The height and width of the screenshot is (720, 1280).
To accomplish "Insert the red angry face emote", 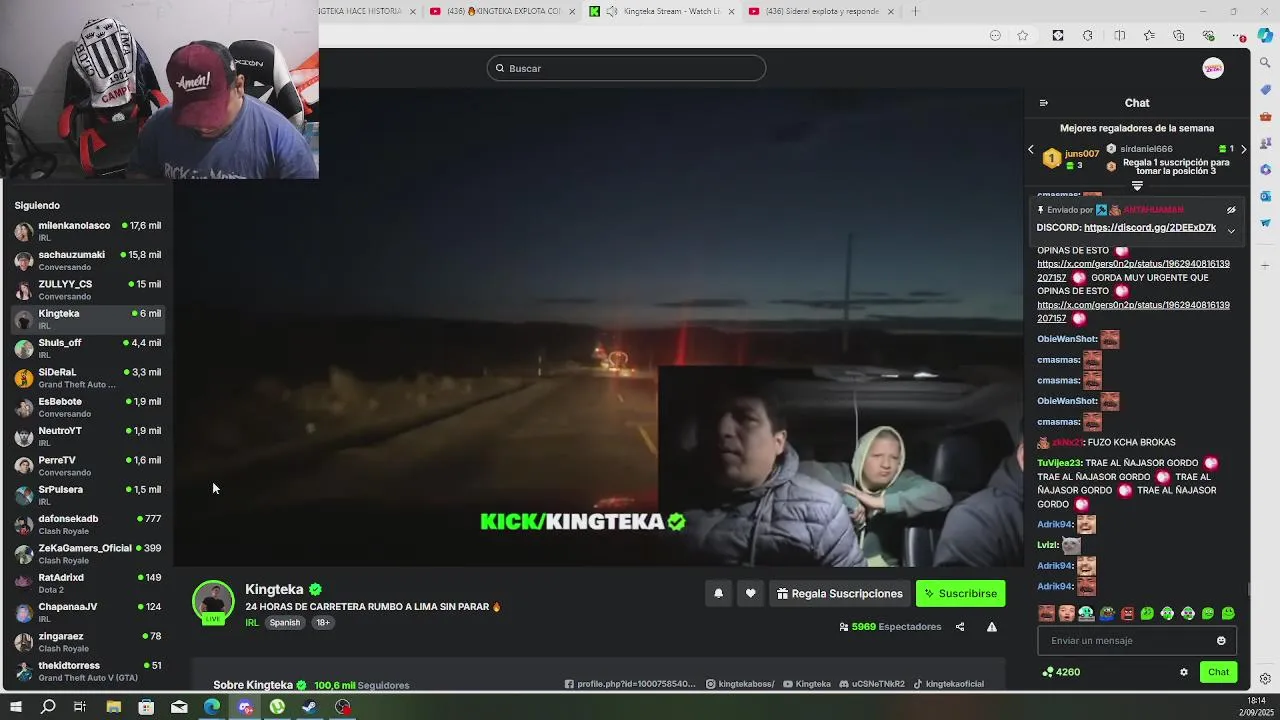I will pyautogui.click(x=1127, y=613).
